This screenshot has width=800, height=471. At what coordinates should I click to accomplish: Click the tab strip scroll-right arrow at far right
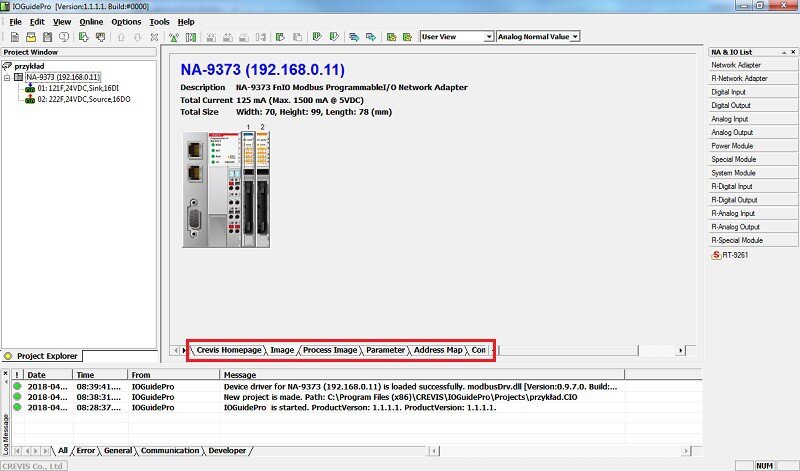point(680,351)
